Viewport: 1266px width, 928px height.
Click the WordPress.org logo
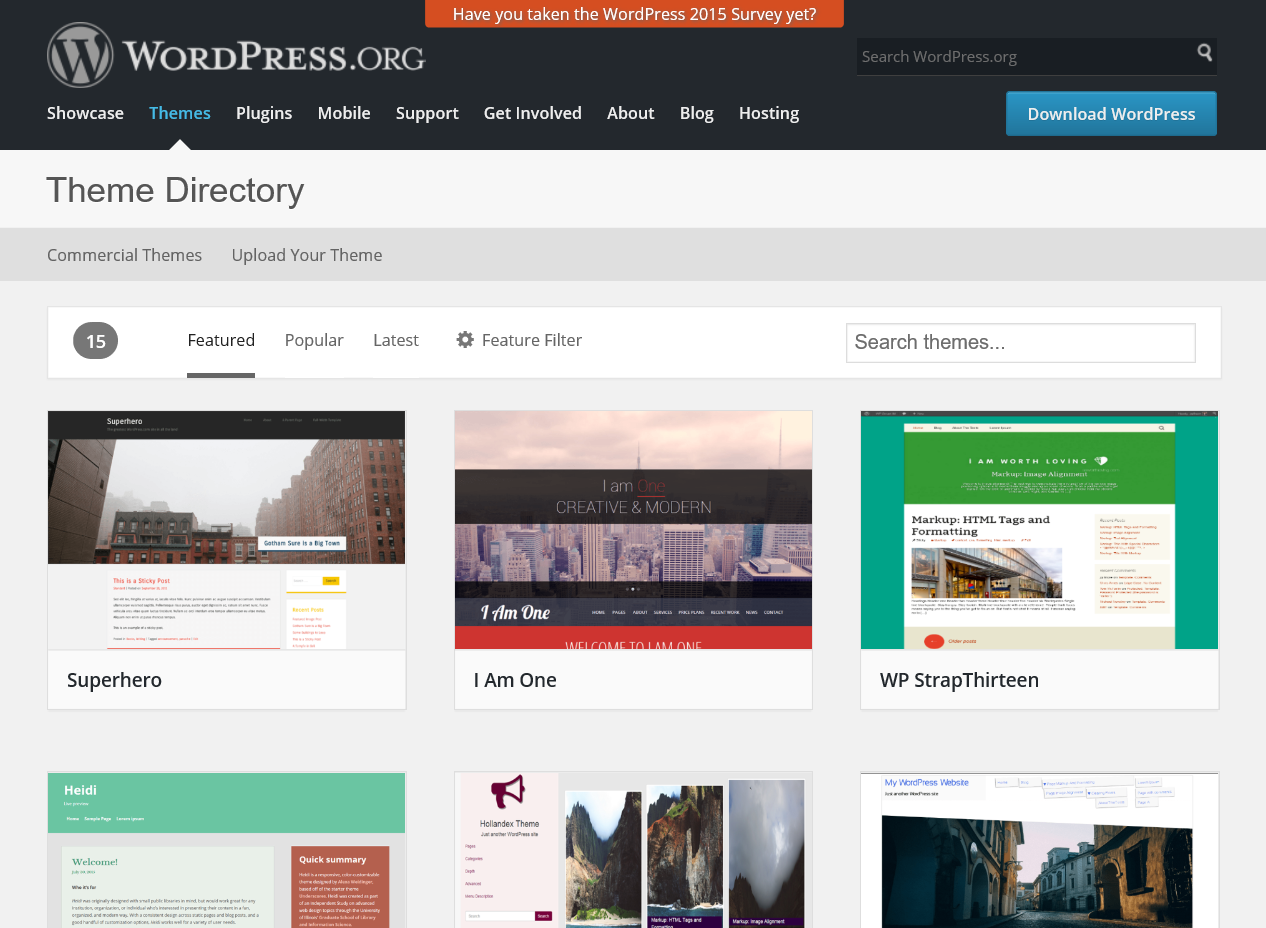pos(236,55)
